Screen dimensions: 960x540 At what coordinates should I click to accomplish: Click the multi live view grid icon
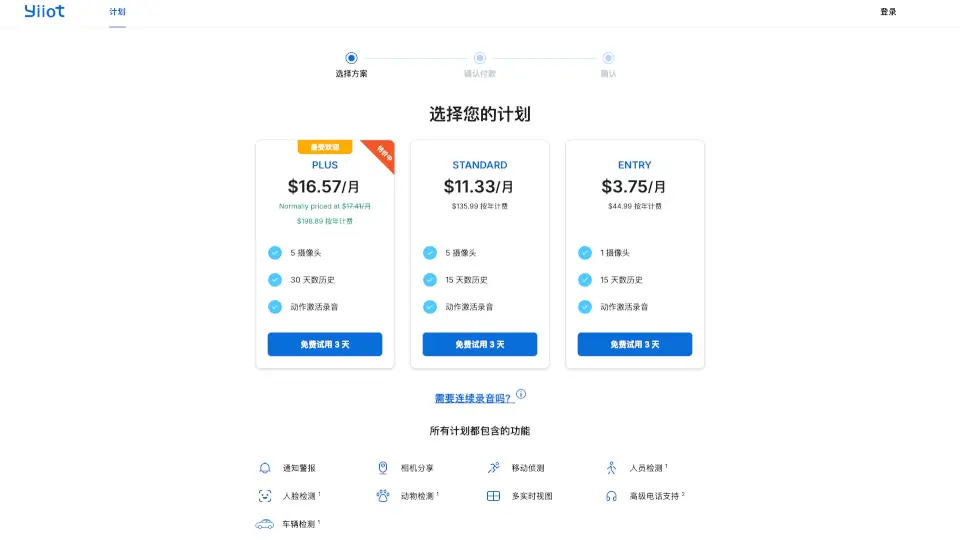point(493,496)
